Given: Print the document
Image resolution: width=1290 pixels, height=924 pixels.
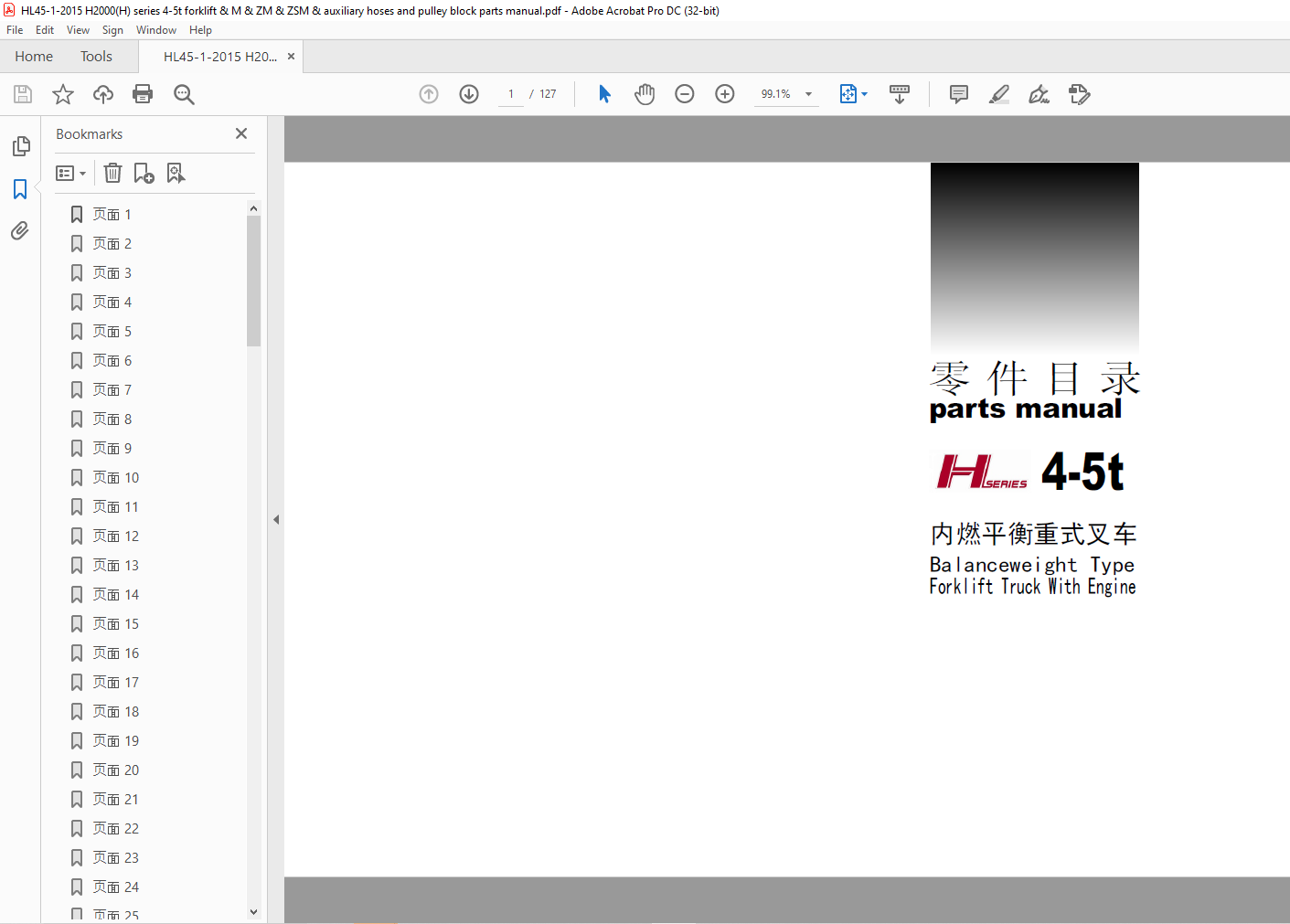Looking at the screenshot, I should pos(143,94).
